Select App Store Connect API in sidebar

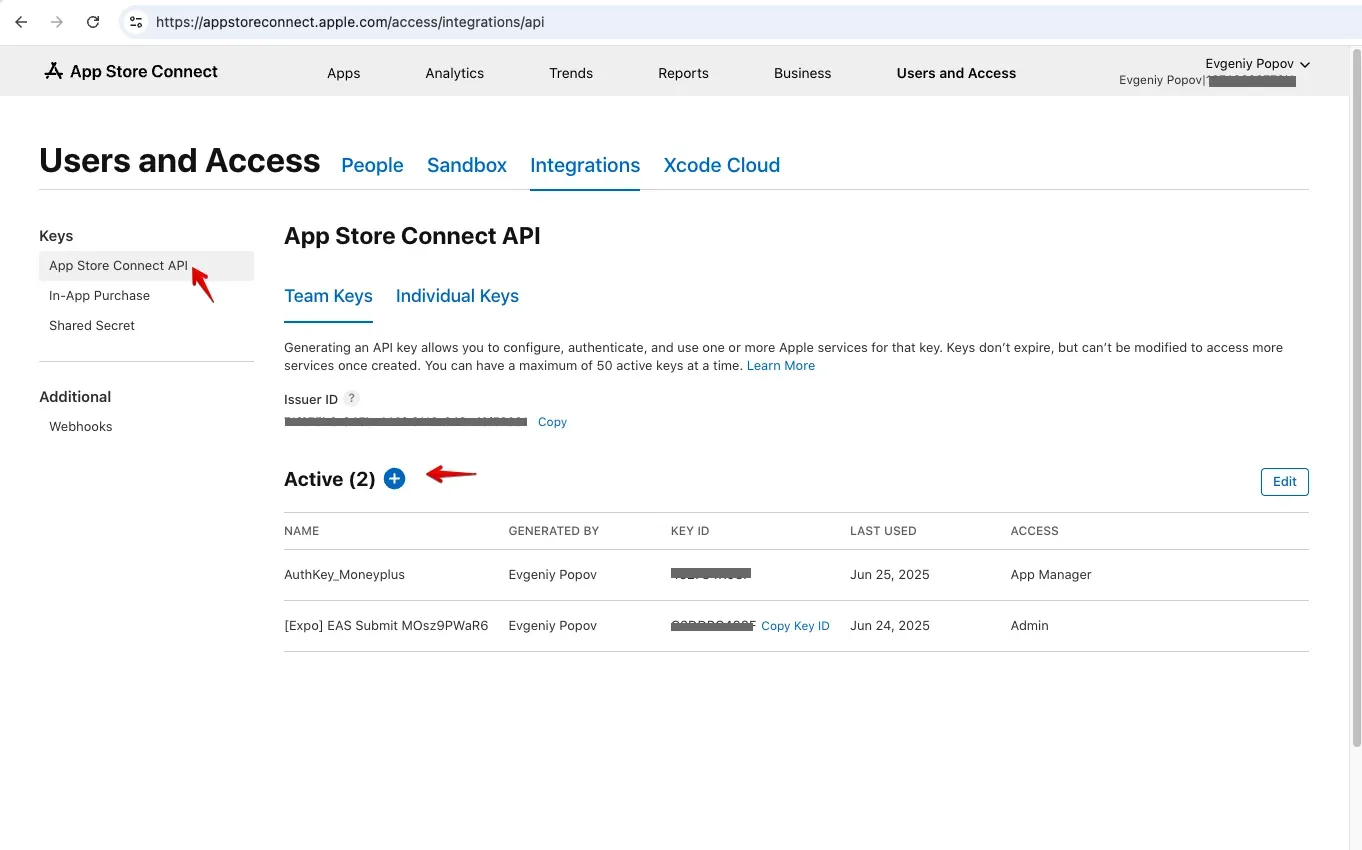coord(146,266)
